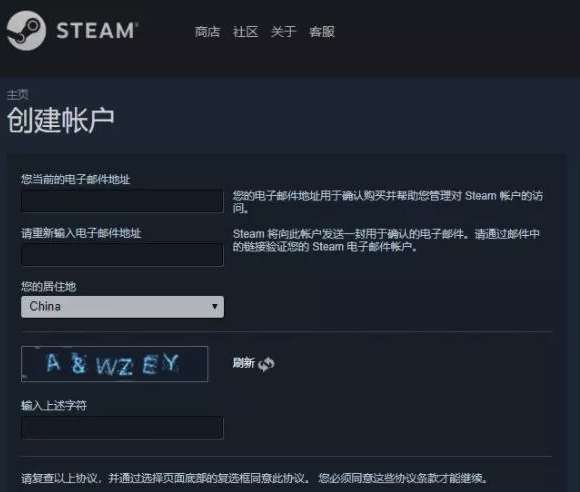580x492 pixels.
Task: Go to the 主页 breadcrumb link
Action: (17, 95)
